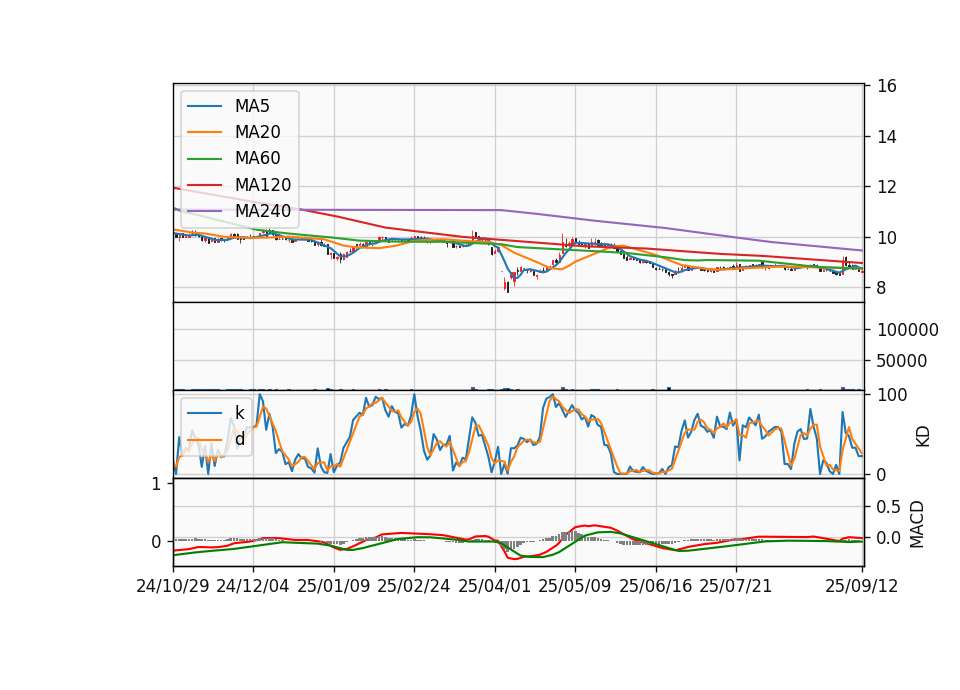
Task: Click the volume axis value 50000
Action: (x=902, y=361)
